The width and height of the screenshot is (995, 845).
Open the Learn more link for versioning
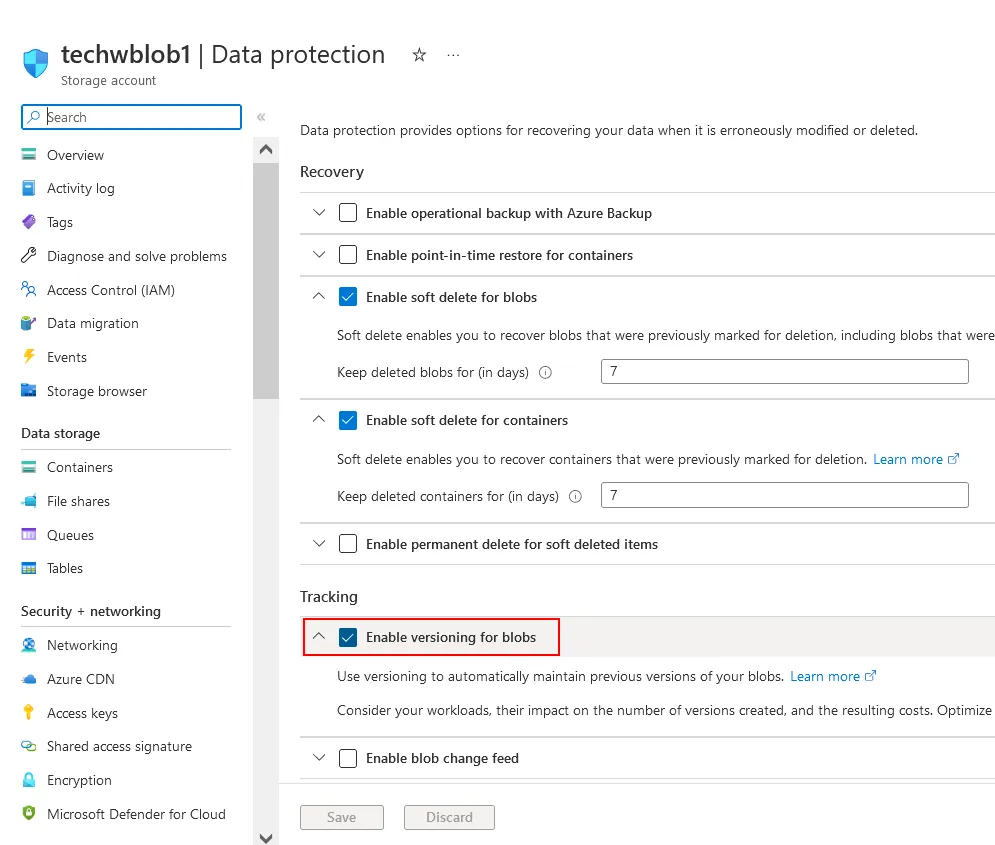click(x=825, y=676)
